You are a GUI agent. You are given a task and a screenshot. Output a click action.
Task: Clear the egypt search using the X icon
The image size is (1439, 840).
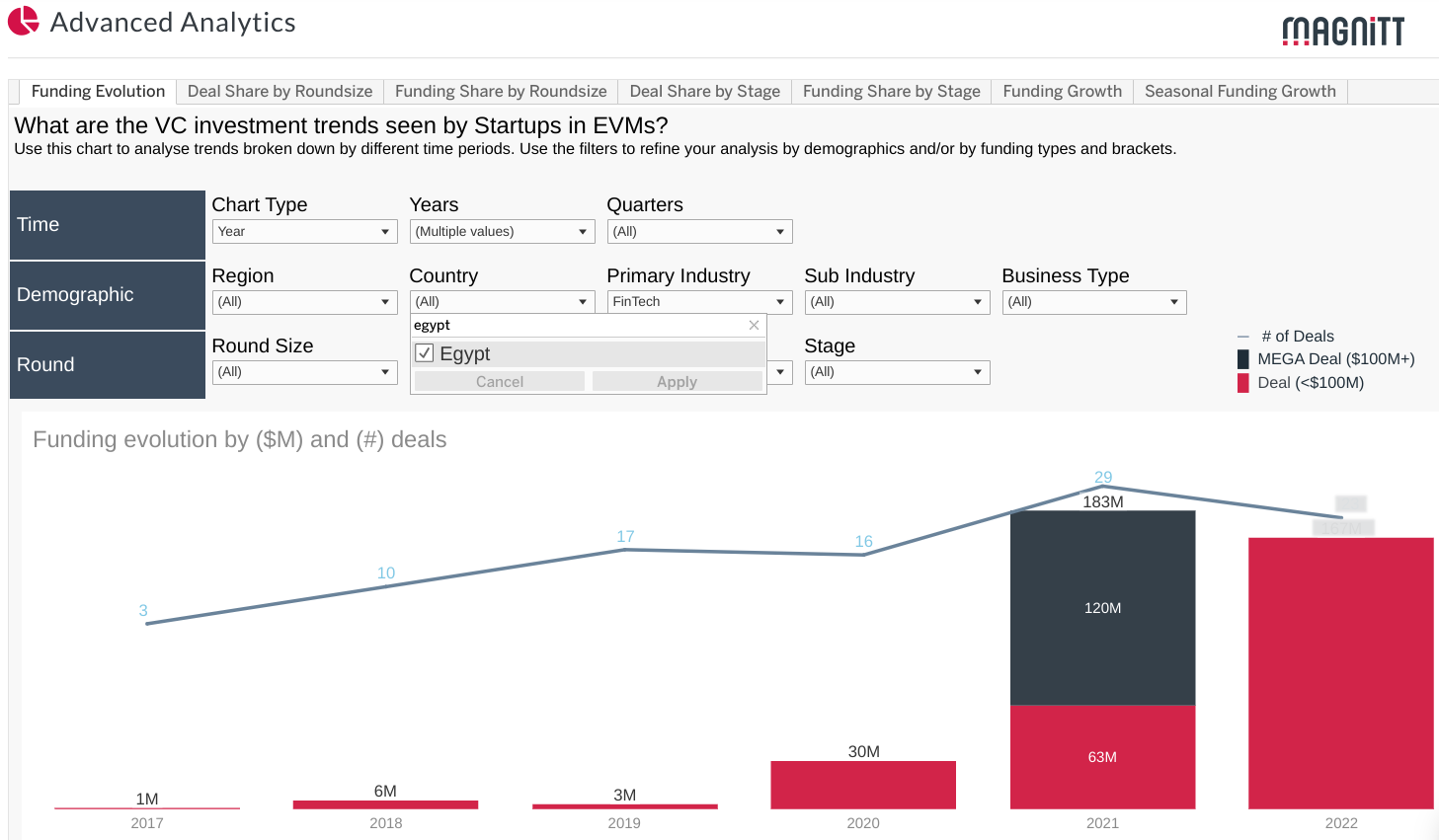[754, 325]
